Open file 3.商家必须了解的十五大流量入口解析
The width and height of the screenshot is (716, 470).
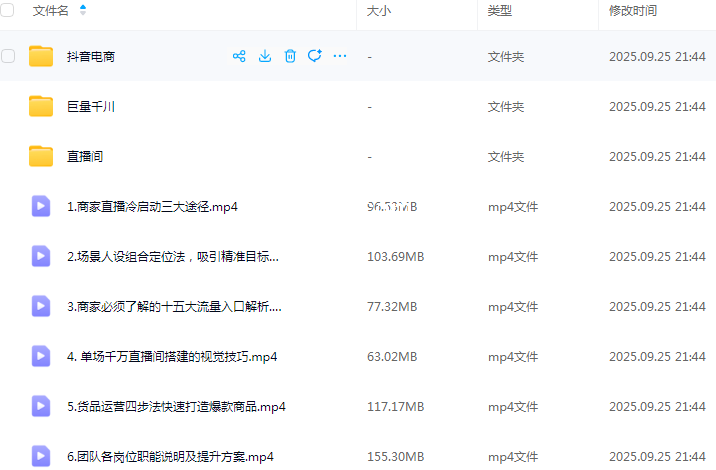(x=174, y=307)
